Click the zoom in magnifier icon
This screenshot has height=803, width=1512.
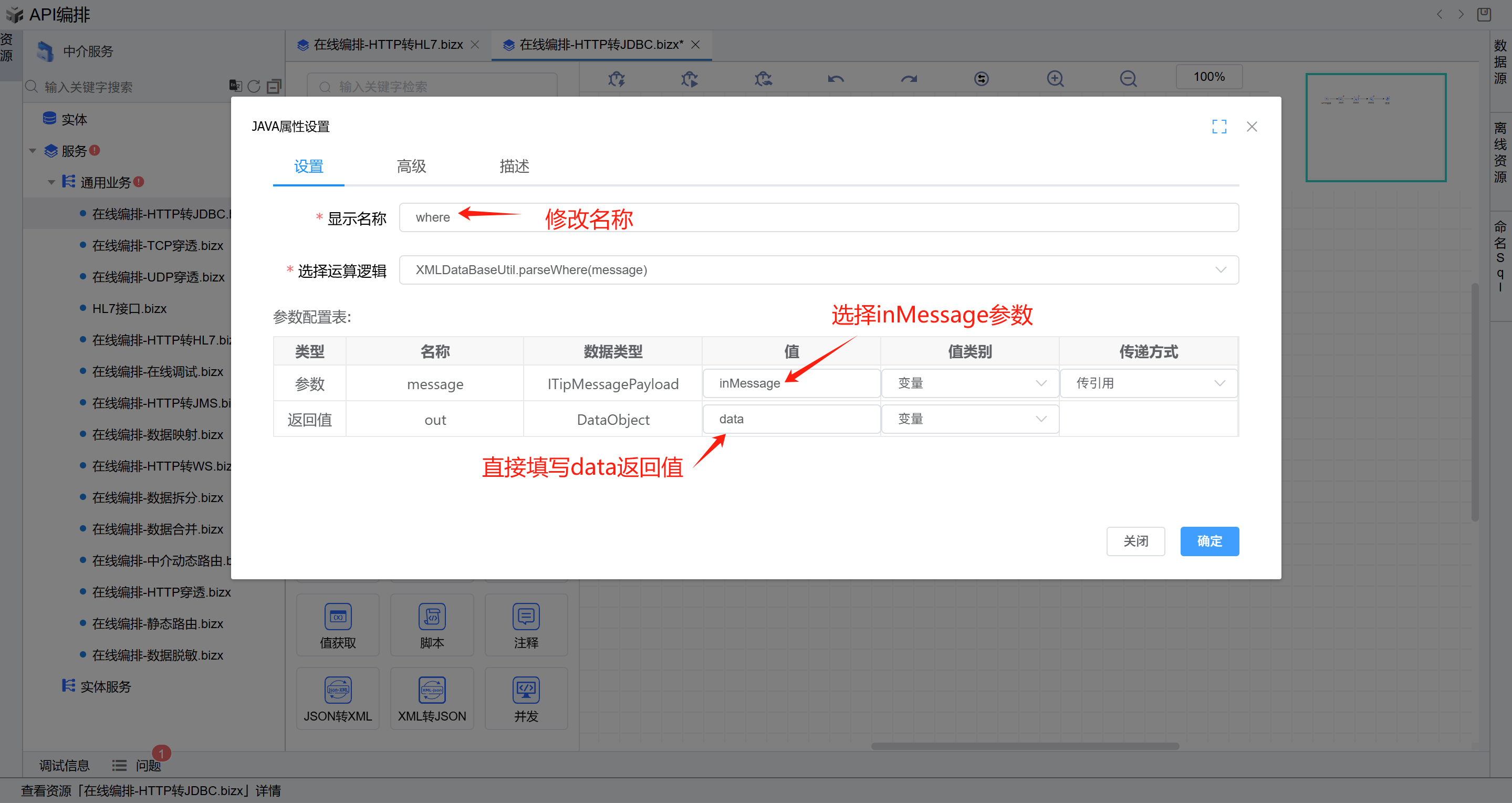1055,79
